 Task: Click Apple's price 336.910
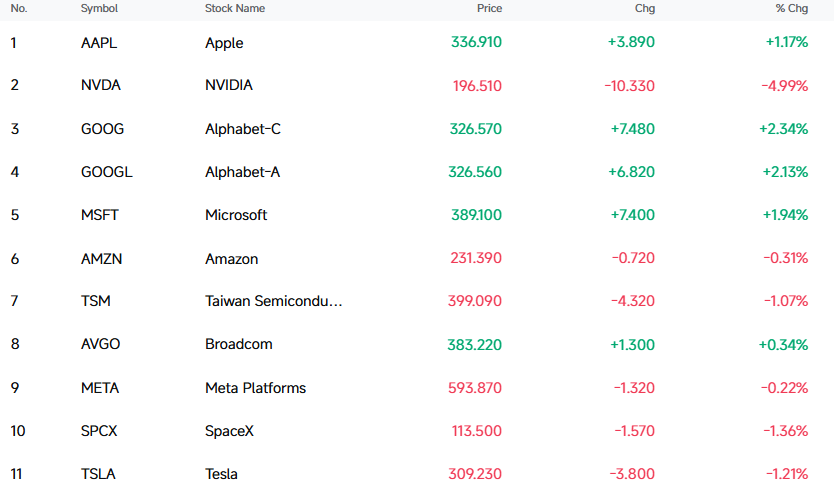click(476, 42)
